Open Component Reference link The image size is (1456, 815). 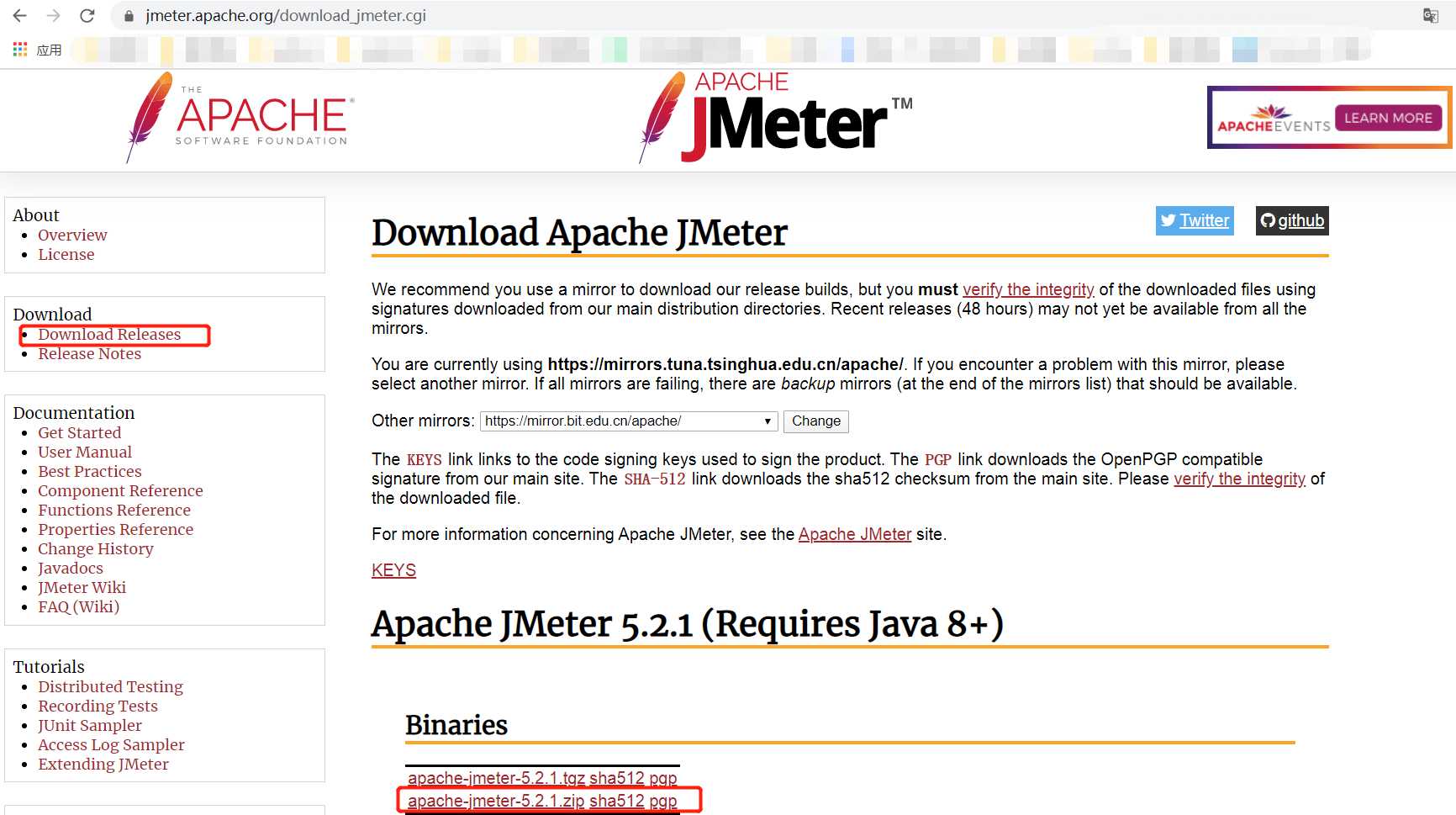[x=120, y=490]
